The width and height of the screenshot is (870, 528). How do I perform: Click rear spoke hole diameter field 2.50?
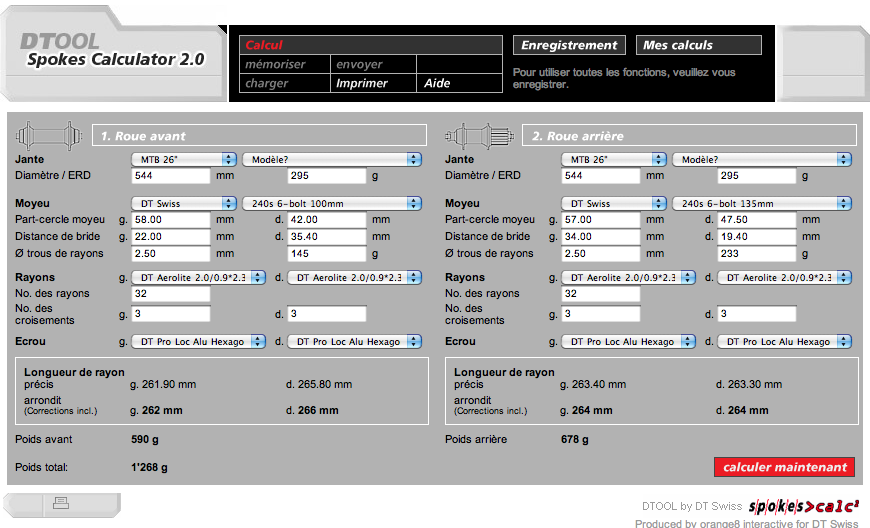[x=601, y=254]
